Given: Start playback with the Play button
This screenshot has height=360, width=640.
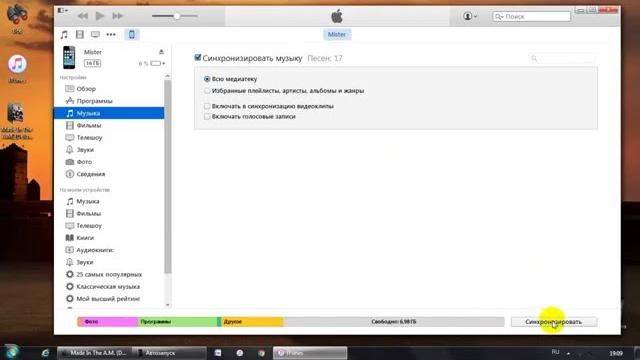Looking at the screenshot, I should [100, 16].
